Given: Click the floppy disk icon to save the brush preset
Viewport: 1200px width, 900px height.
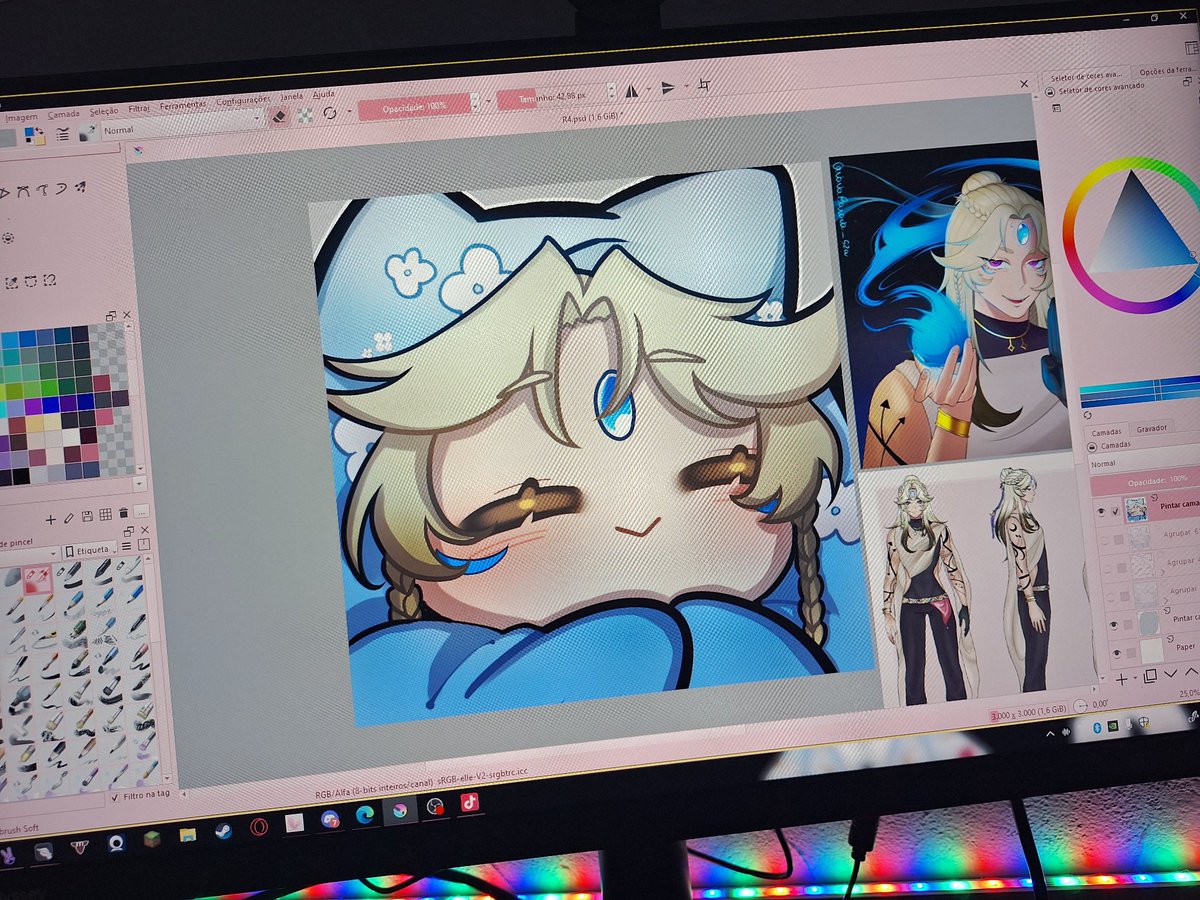Looking at the screenshot, I should click(87, 516).
